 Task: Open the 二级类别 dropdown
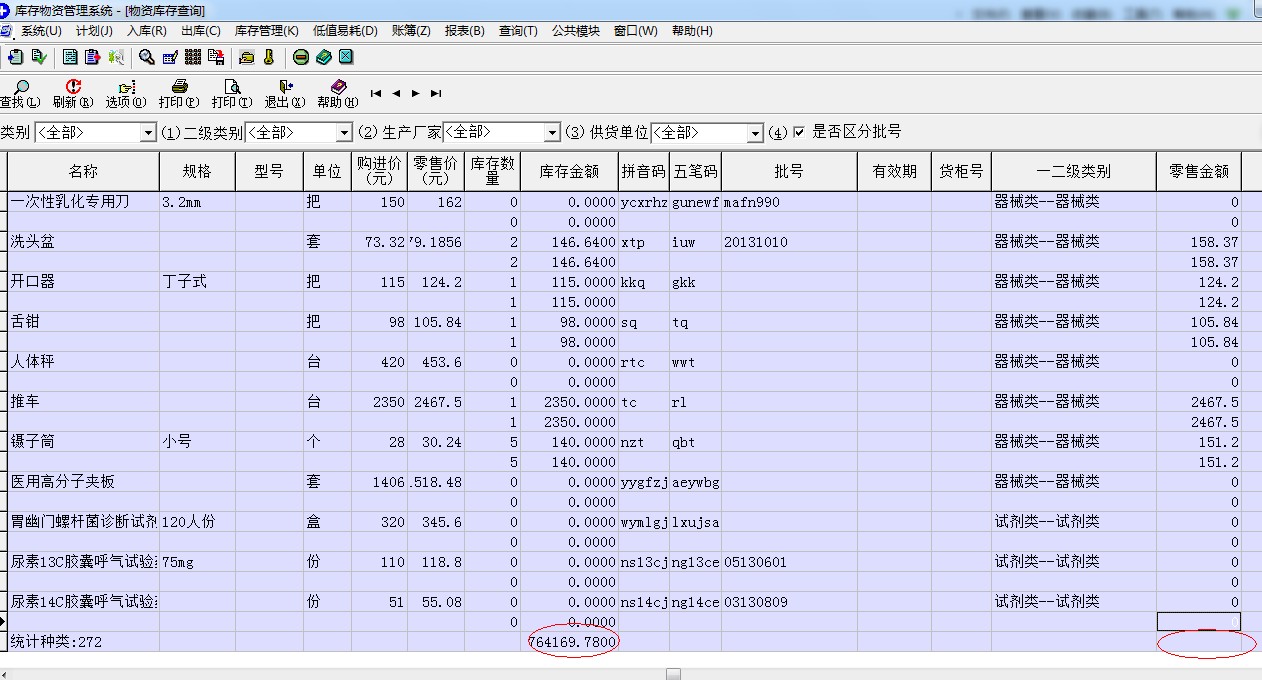tap(345, 133)
